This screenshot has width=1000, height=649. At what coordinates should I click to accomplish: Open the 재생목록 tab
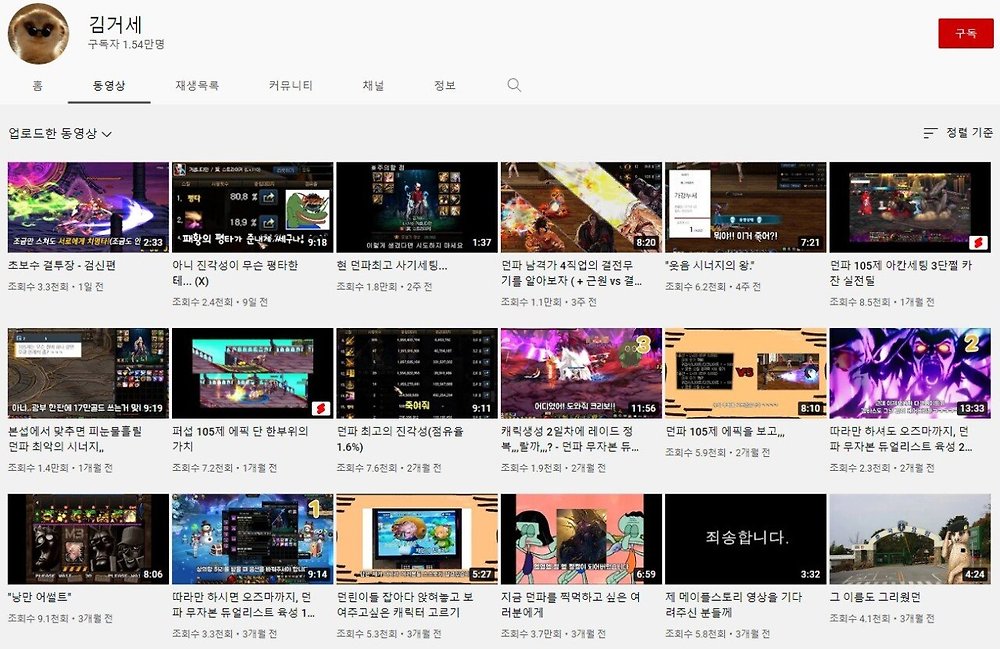197,85
